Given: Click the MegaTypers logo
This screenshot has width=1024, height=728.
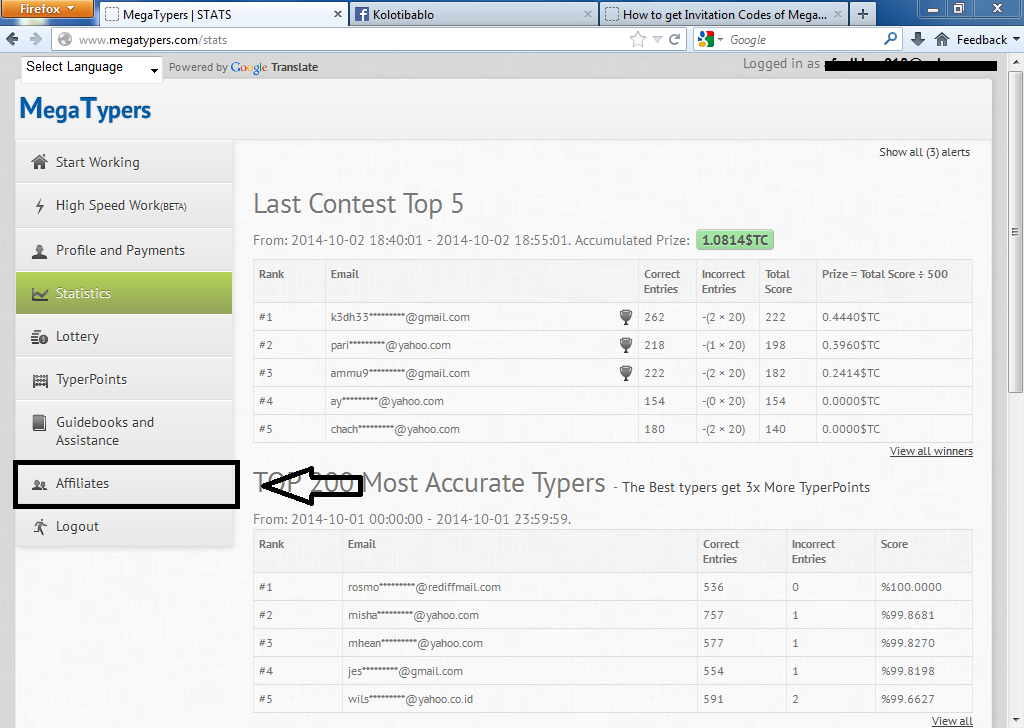Looking at the screenshot, I should pos(86,110).
